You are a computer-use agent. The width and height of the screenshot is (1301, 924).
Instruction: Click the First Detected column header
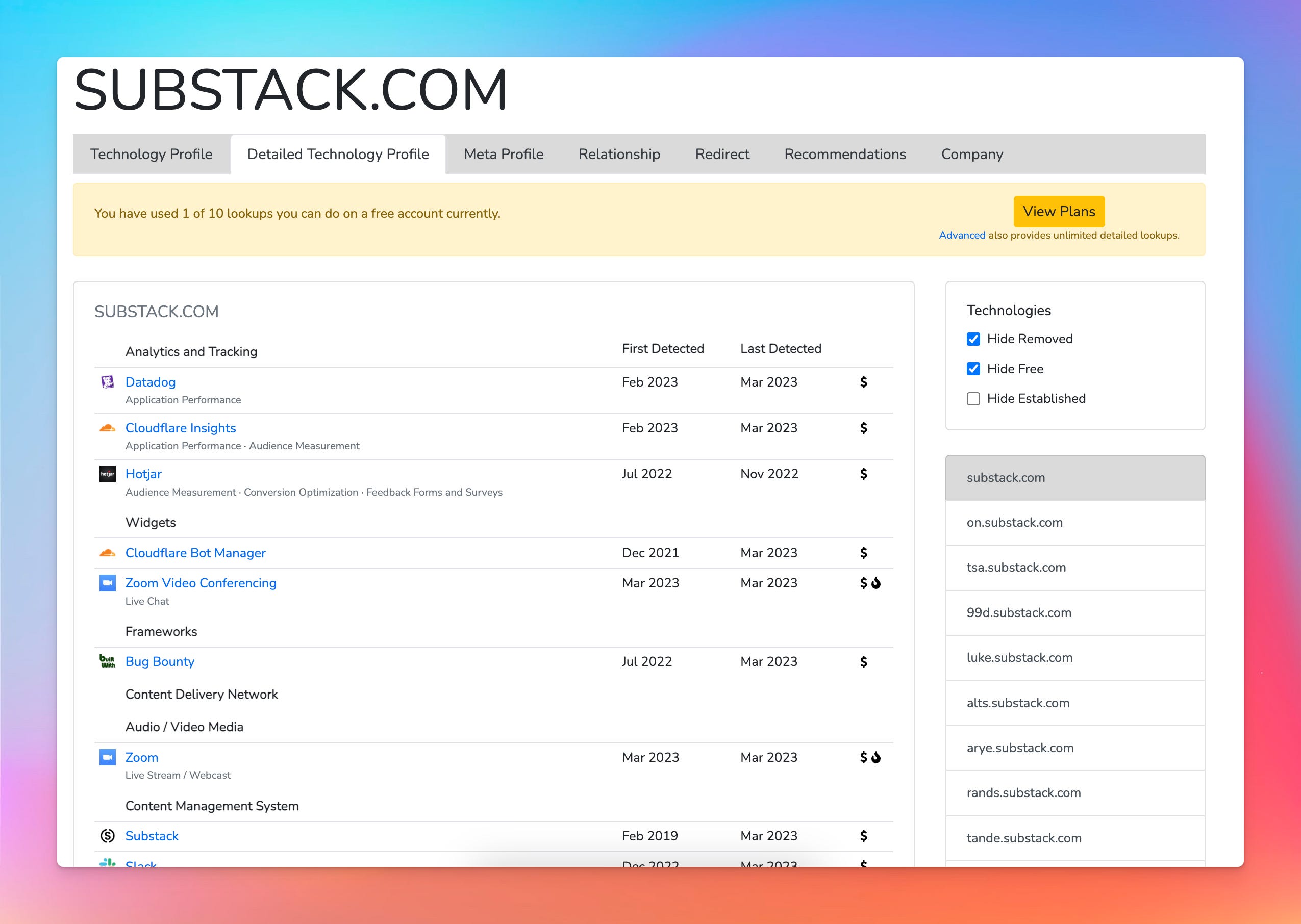tap(663, 349)
